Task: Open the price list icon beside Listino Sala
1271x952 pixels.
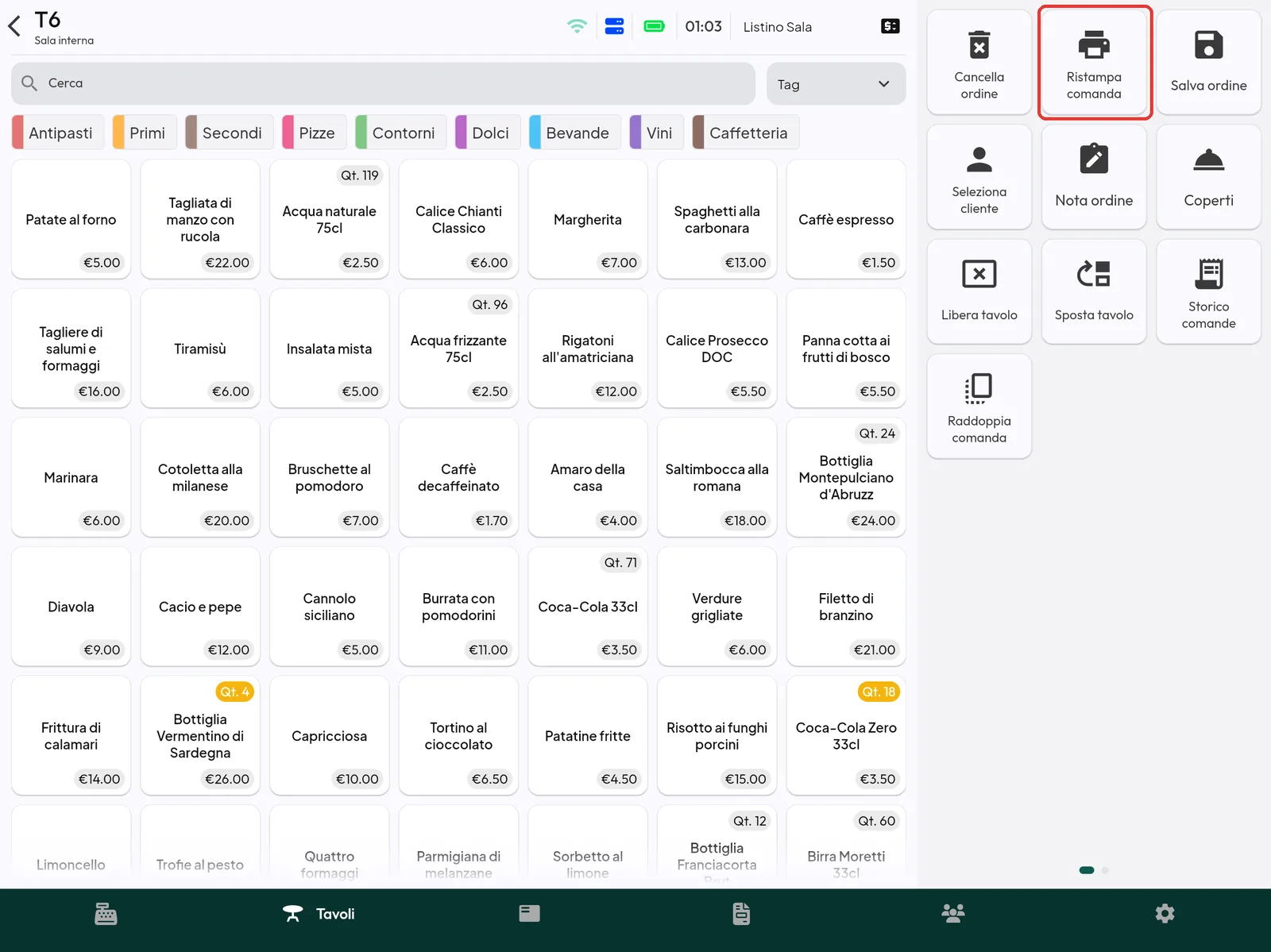Action: (x=890, y=26)
